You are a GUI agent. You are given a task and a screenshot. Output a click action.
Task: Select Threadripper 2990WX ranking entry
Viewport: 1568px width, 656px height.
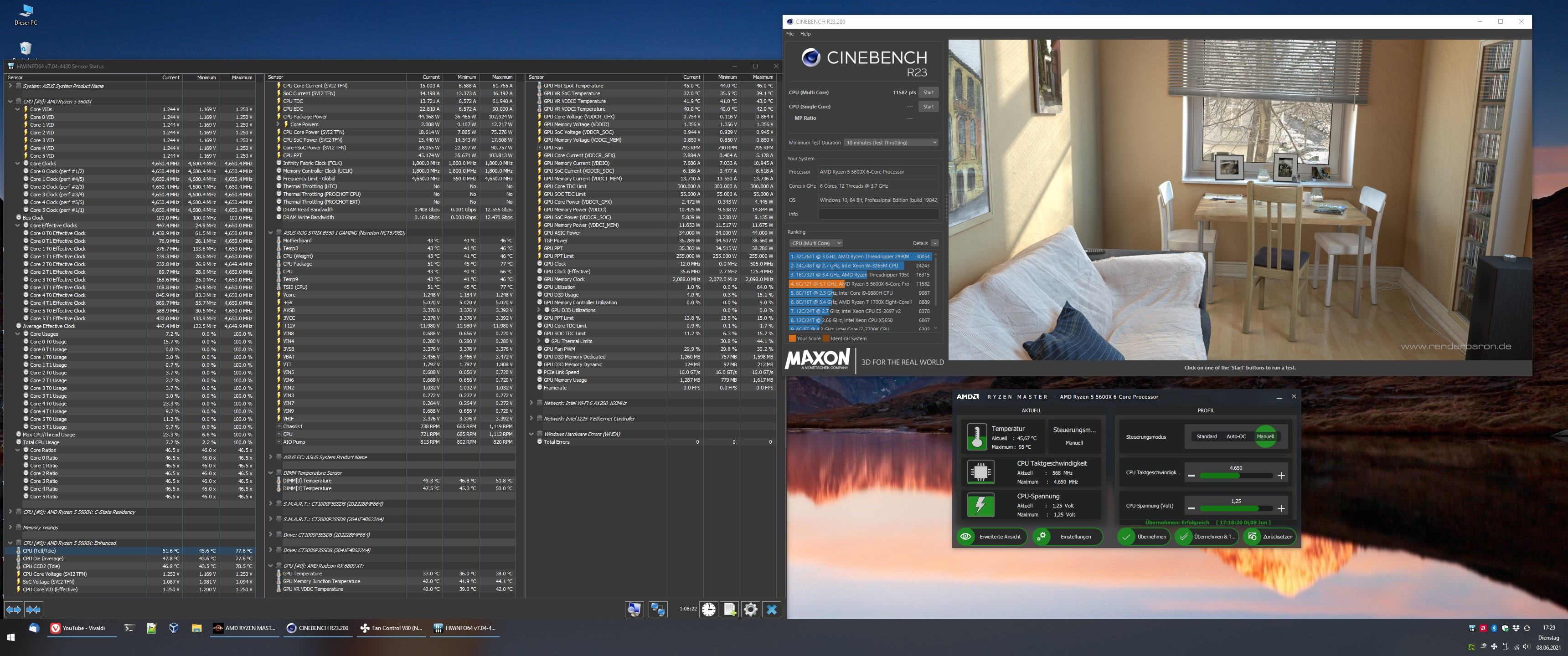coord(861,257)
